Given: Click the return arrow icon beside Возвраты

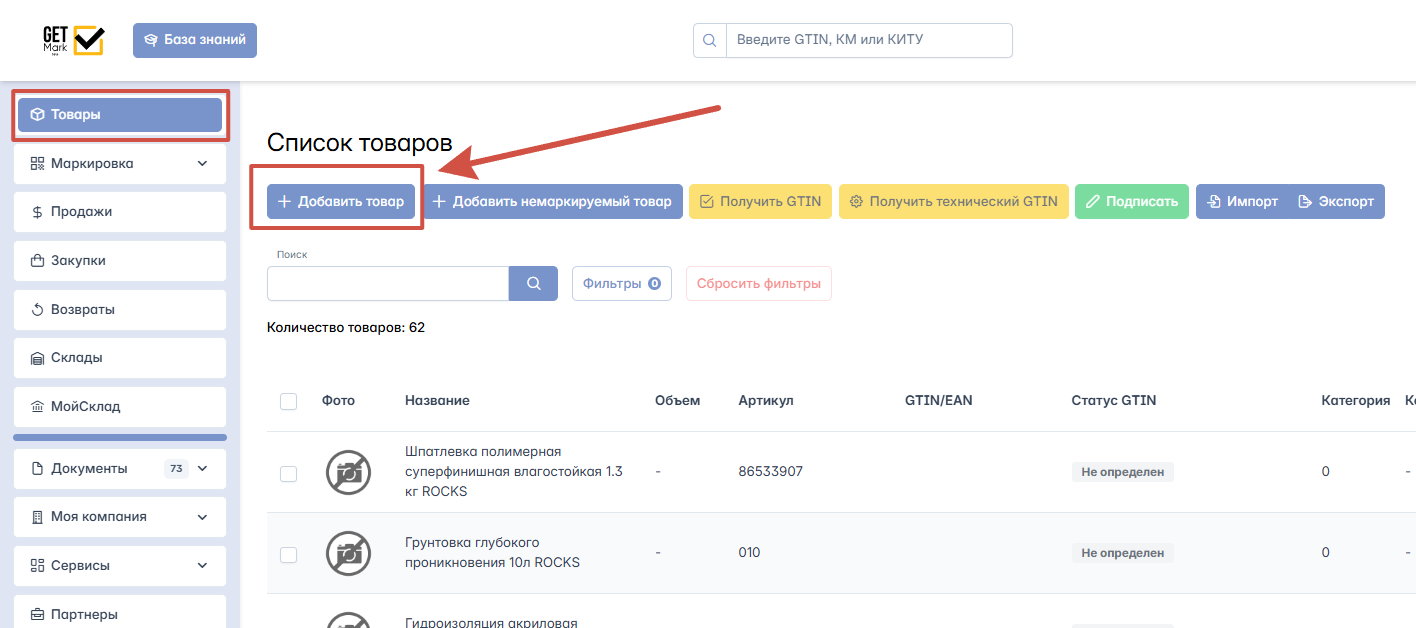Looking at the screenshot, I should pos(37,310).
